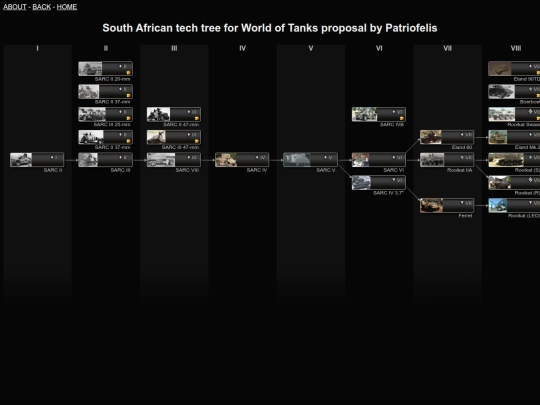This screenshot has height=405, width=540.
Task: Open the Rooikat (R) vehicle card
Action: (514, 183)
